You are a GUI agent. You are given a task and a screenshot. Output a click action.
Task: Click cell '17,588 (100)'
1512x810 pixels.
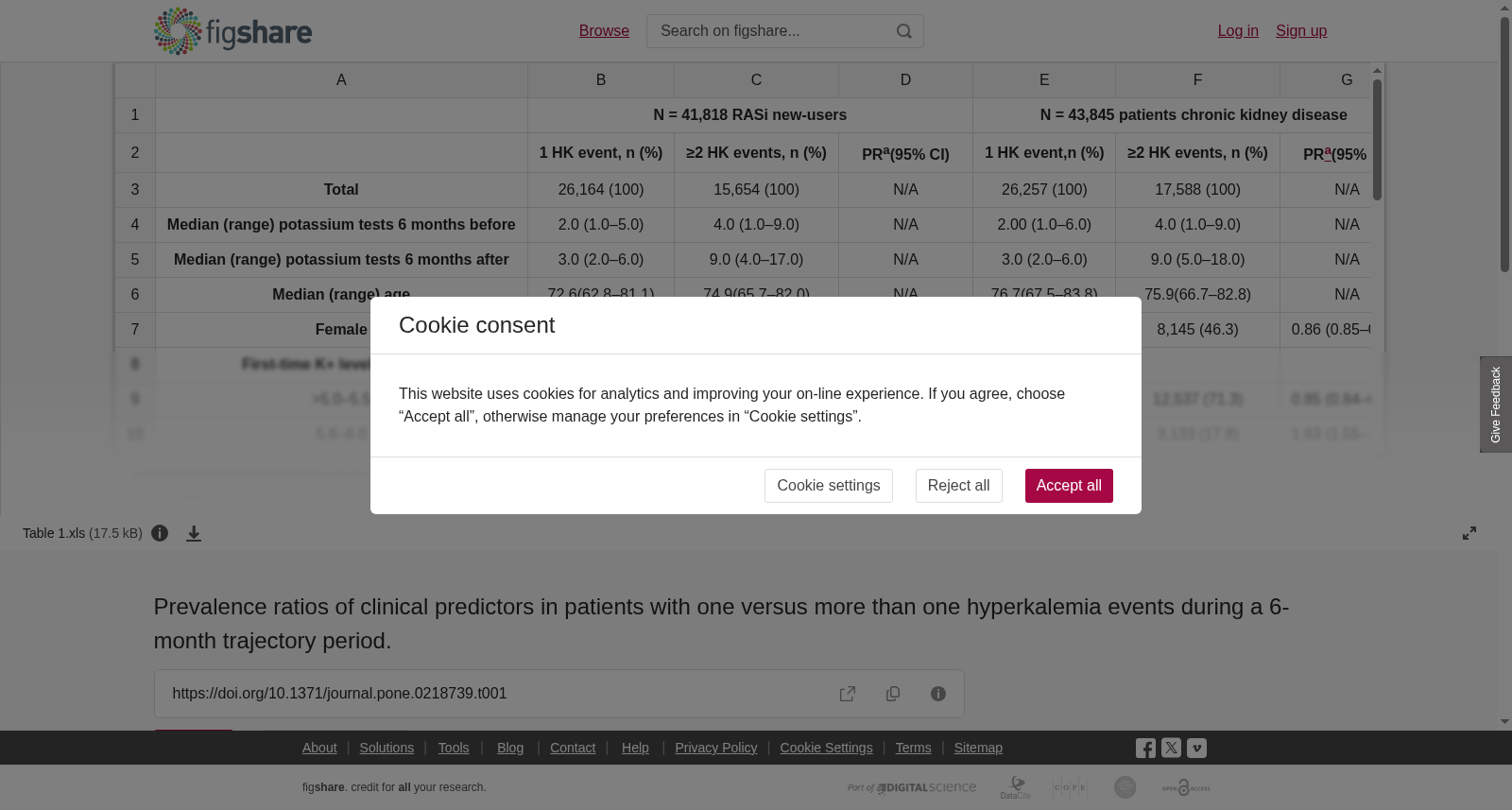[1197, 190]
